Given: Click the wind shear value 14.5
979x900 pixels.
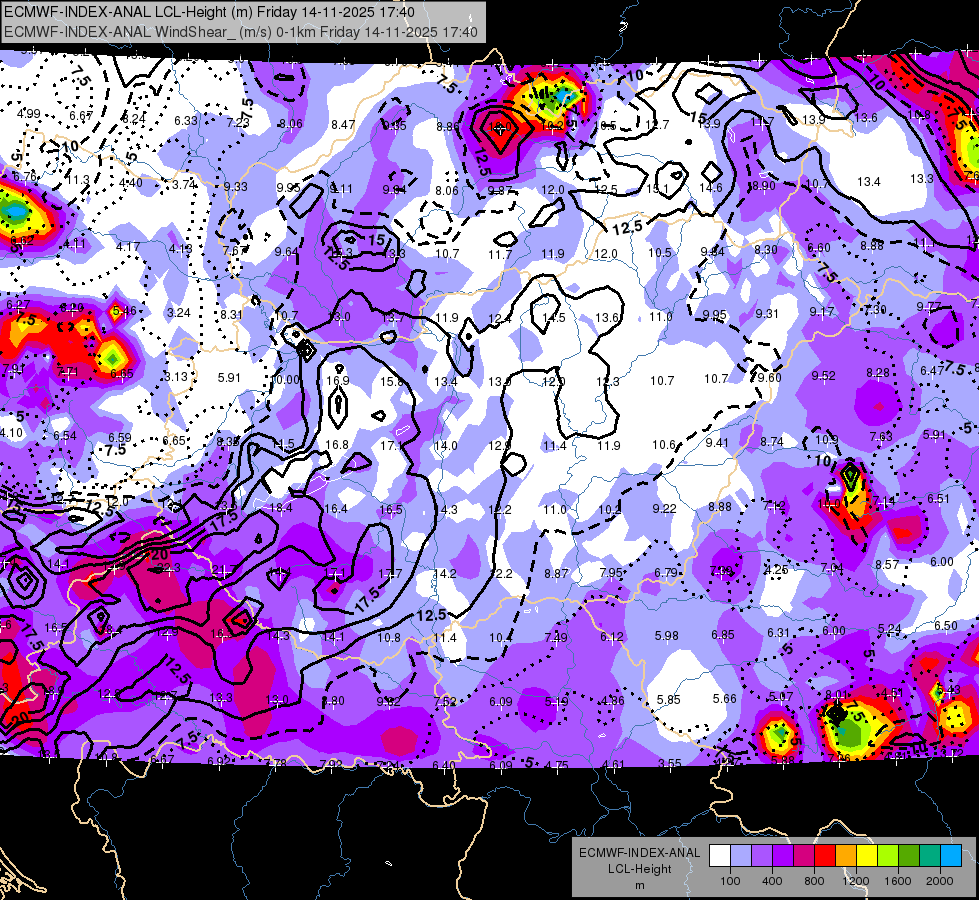Looking at the screenshot, I should [x=554, y=317].
